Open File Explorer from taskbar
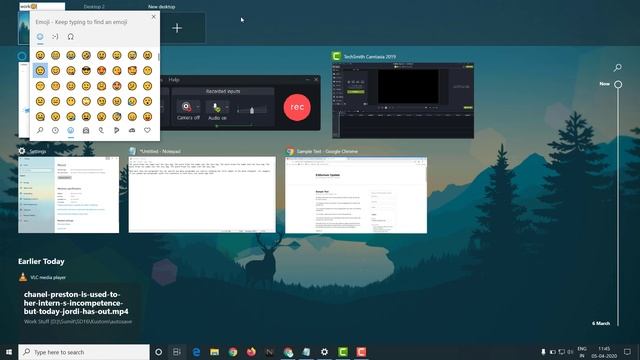 pos(215,352)
